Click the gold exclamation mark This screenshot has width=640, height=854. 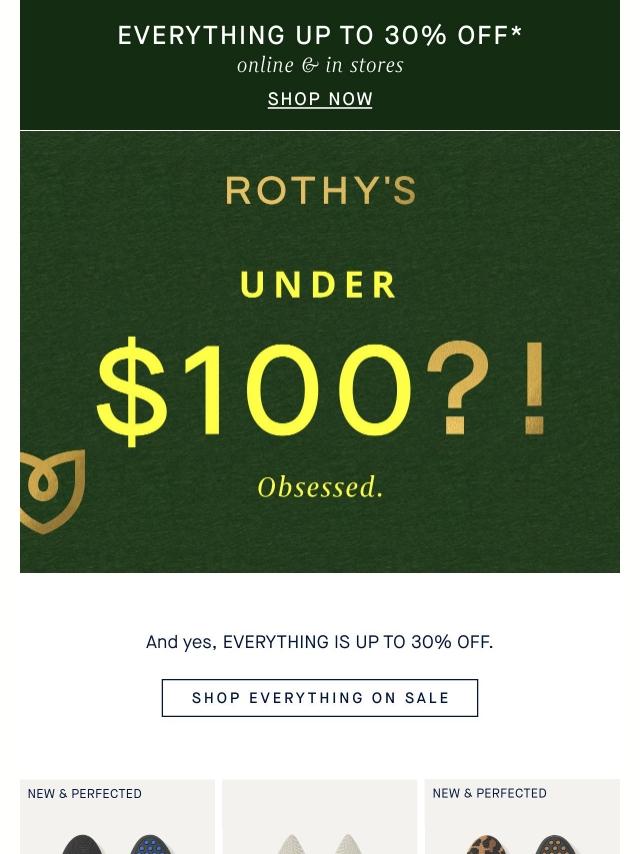(x=535, y=390)
